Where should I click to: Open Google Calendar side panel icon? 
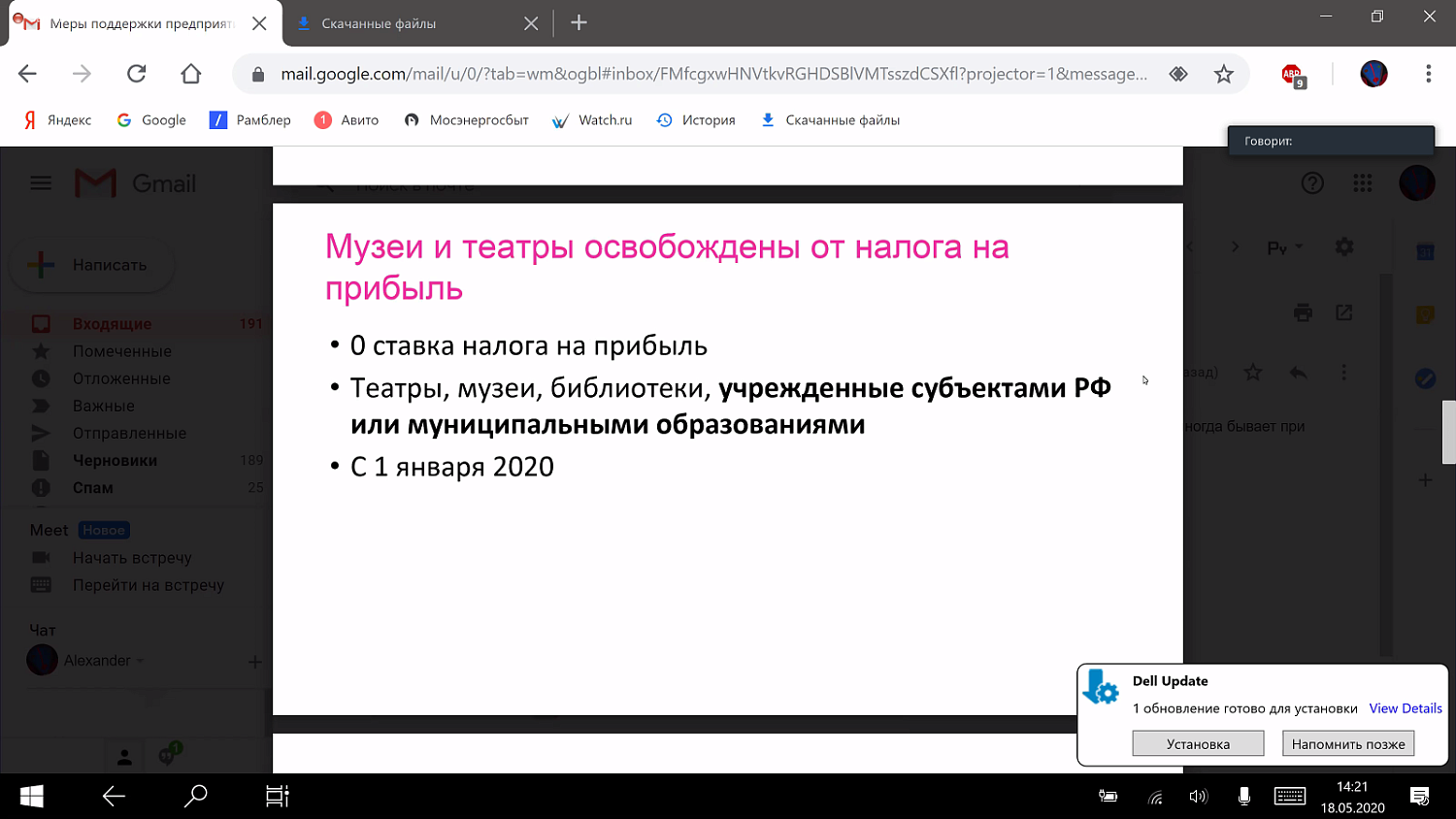1425,251
